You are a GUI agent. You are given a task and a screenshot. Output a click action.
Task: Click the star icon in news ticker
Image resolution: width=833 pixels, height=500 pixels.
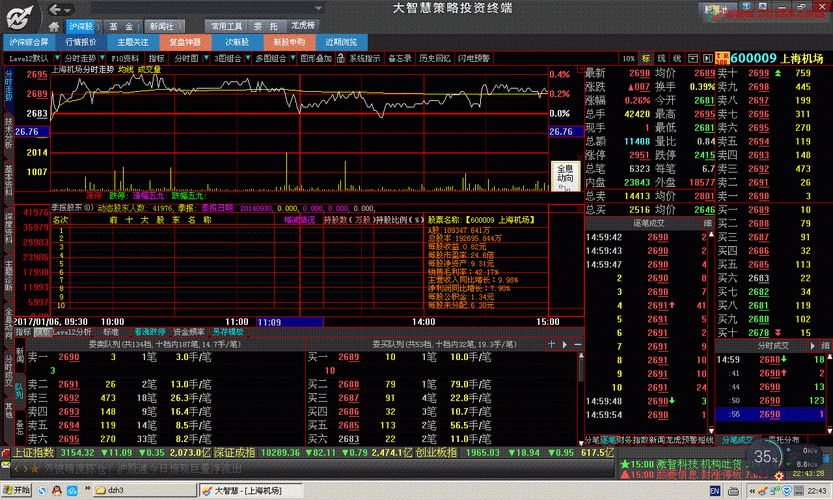pyautogui.click(x=35, y=468)
